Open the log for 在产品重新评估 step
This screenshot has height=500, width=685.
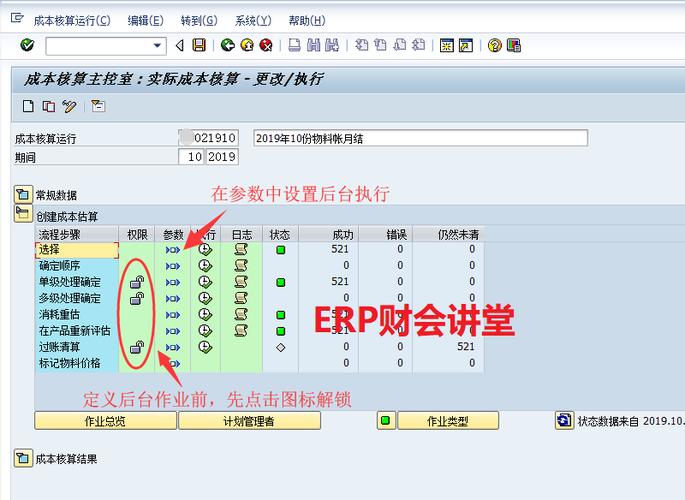click(241, 331)
